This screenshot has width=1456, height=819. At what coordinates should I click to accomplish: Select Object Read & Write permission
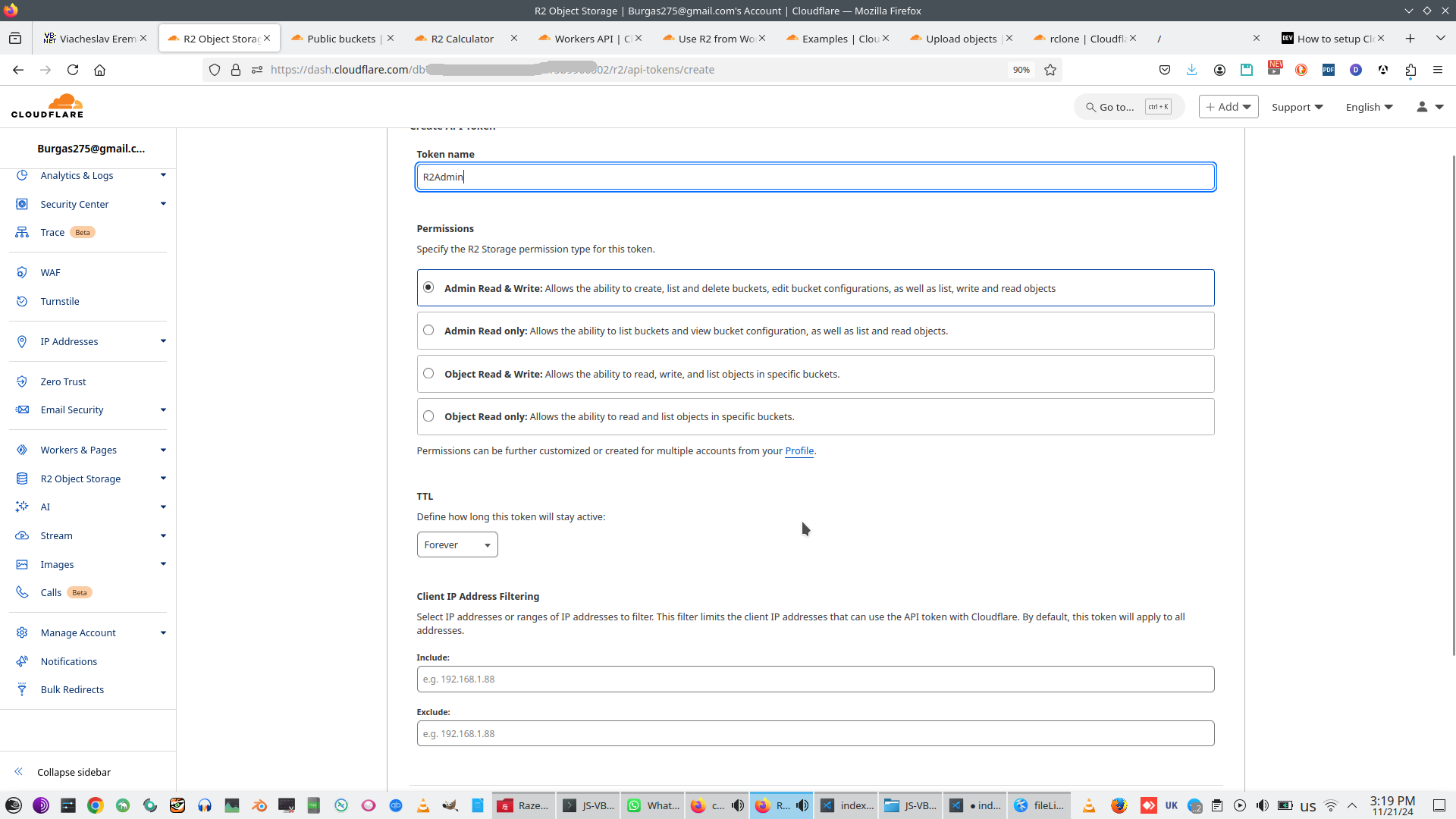(428, 373)
